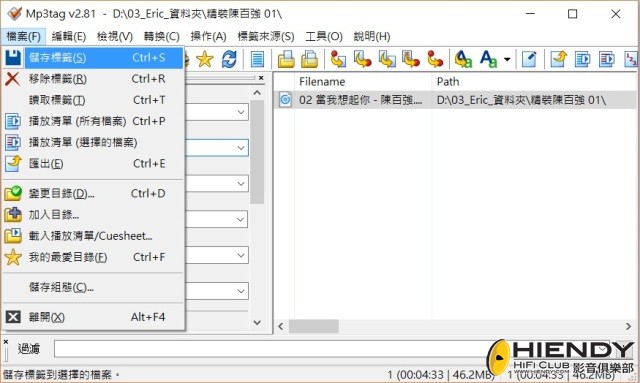The height and width of the screenshot is (383, 640).
Task: Click the file list horizontal scrollbar thumb
Action: (x=313, y=326)
